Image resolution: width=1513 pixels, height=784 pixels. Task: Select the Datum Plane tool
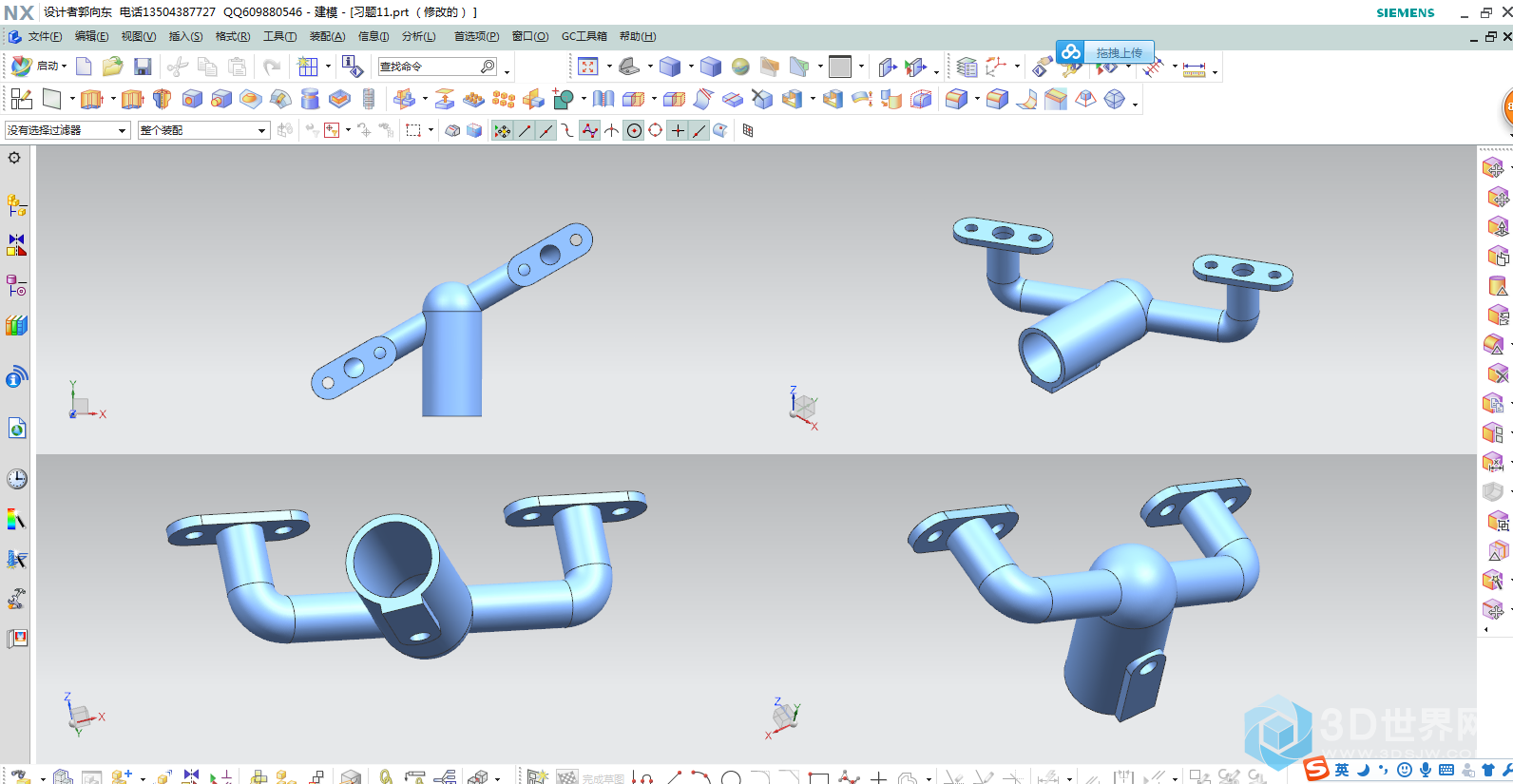(51, 99)
